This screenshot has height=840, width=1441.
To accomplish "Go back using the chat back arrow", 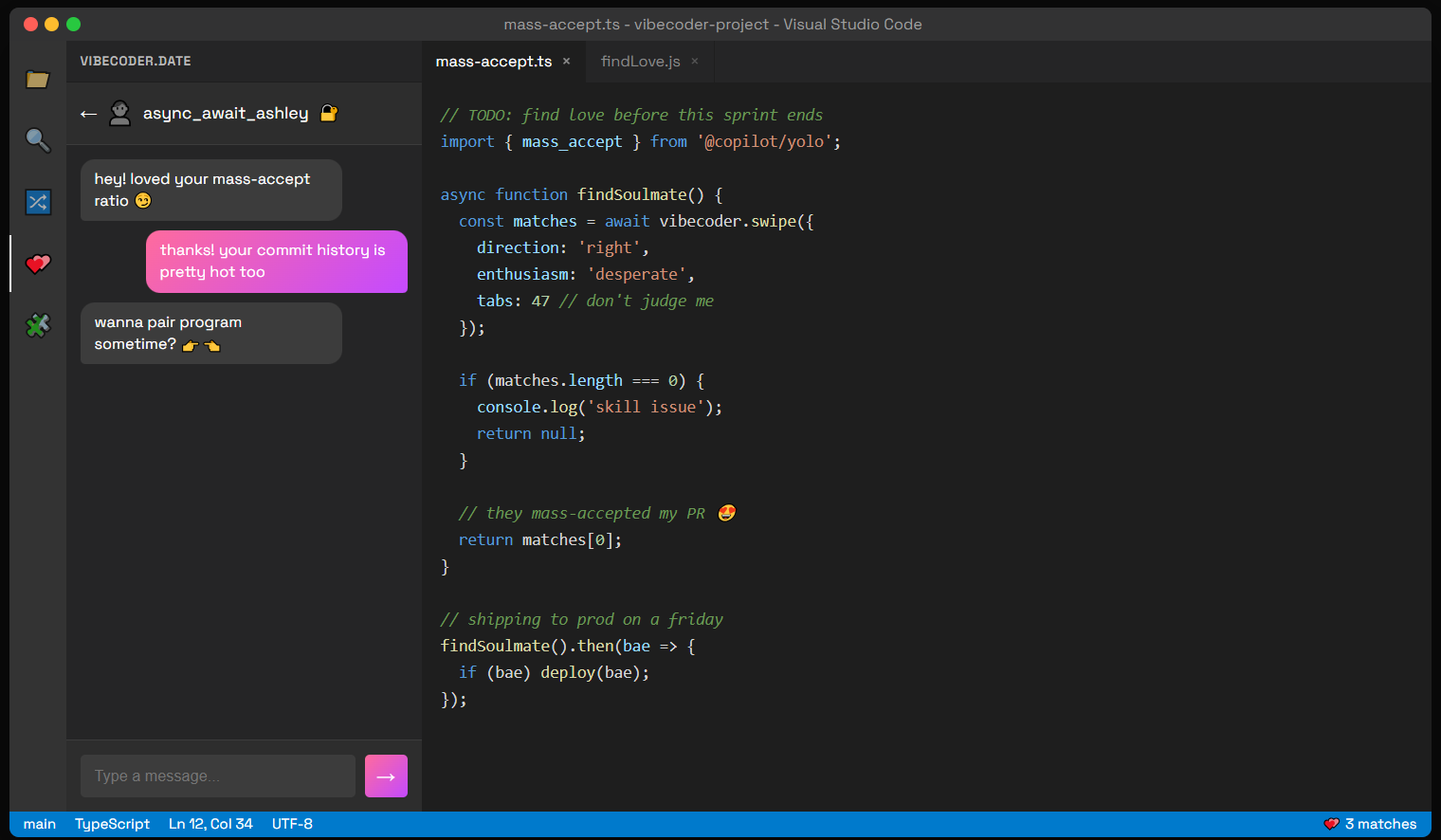I will [x=88, y=113].
